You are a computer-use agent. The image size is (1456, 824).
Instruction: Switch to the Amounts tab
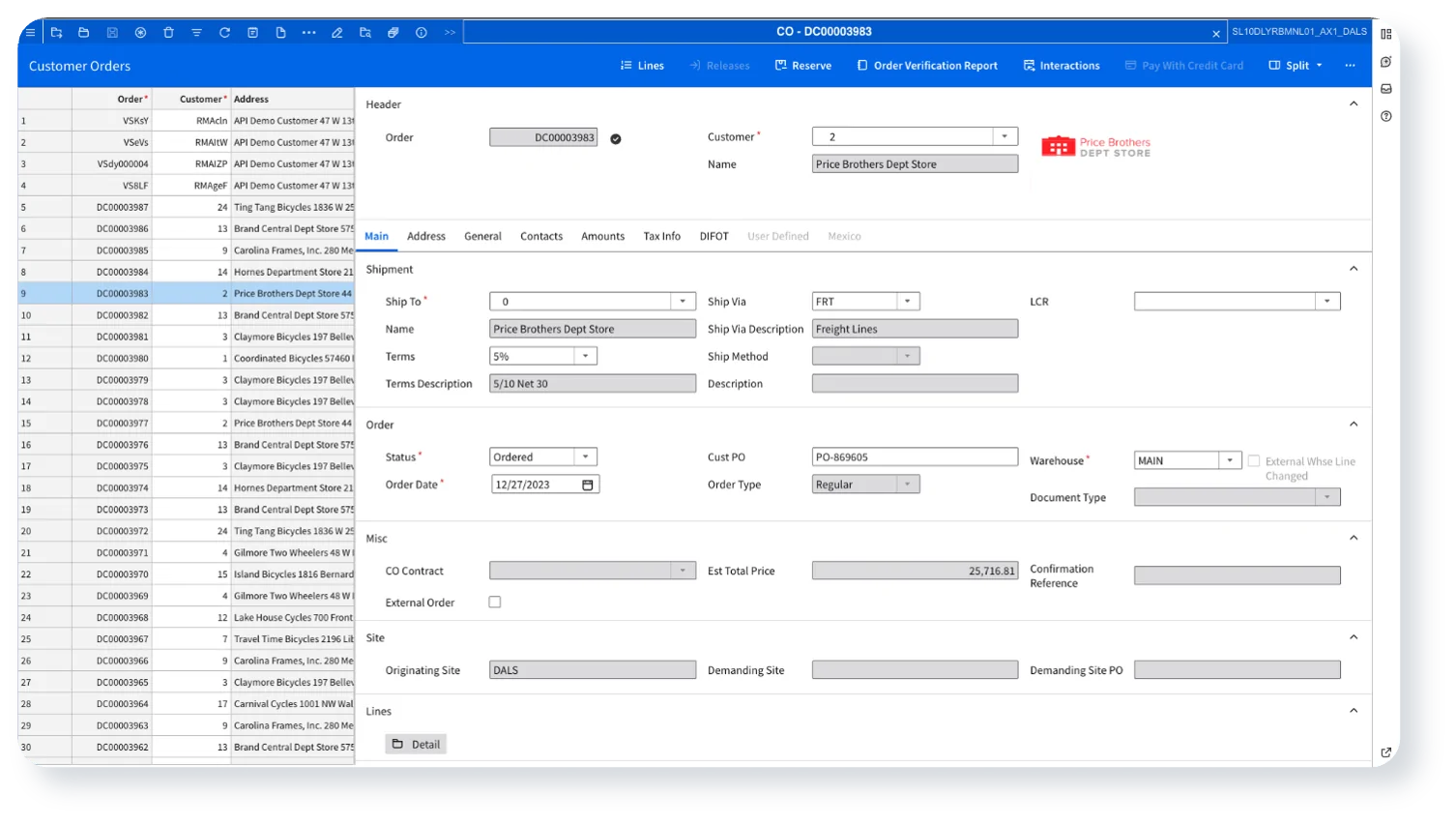coord(602,236)
